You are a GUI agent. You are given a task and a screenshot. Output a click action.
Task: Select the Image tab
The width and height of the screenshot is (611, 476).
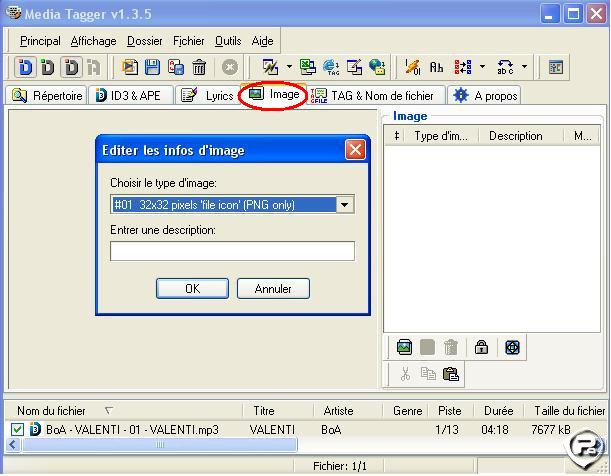pos(274,94)
